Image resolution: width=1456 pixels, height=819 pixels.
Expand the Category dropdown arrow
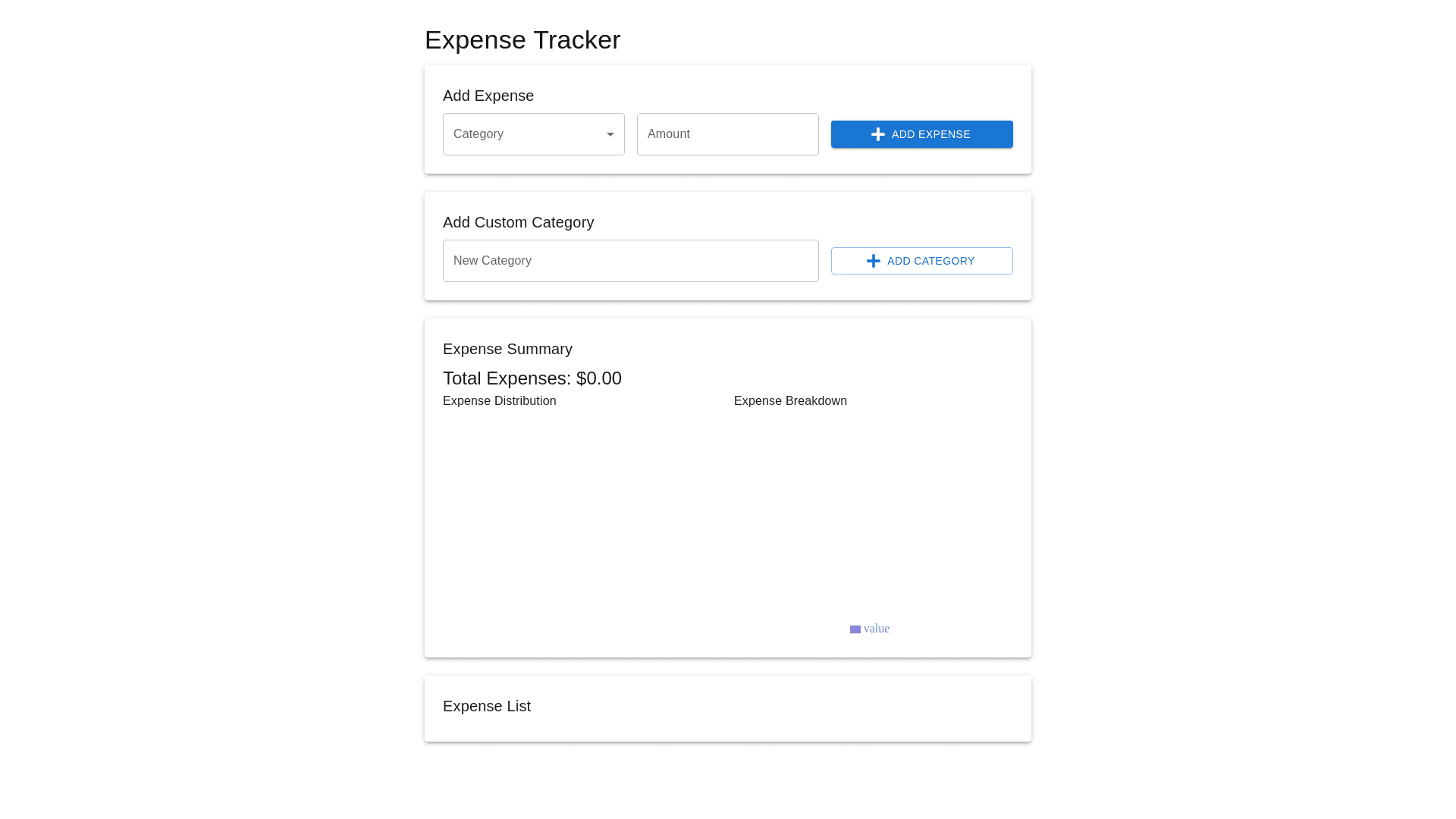(x=610, y=135)
